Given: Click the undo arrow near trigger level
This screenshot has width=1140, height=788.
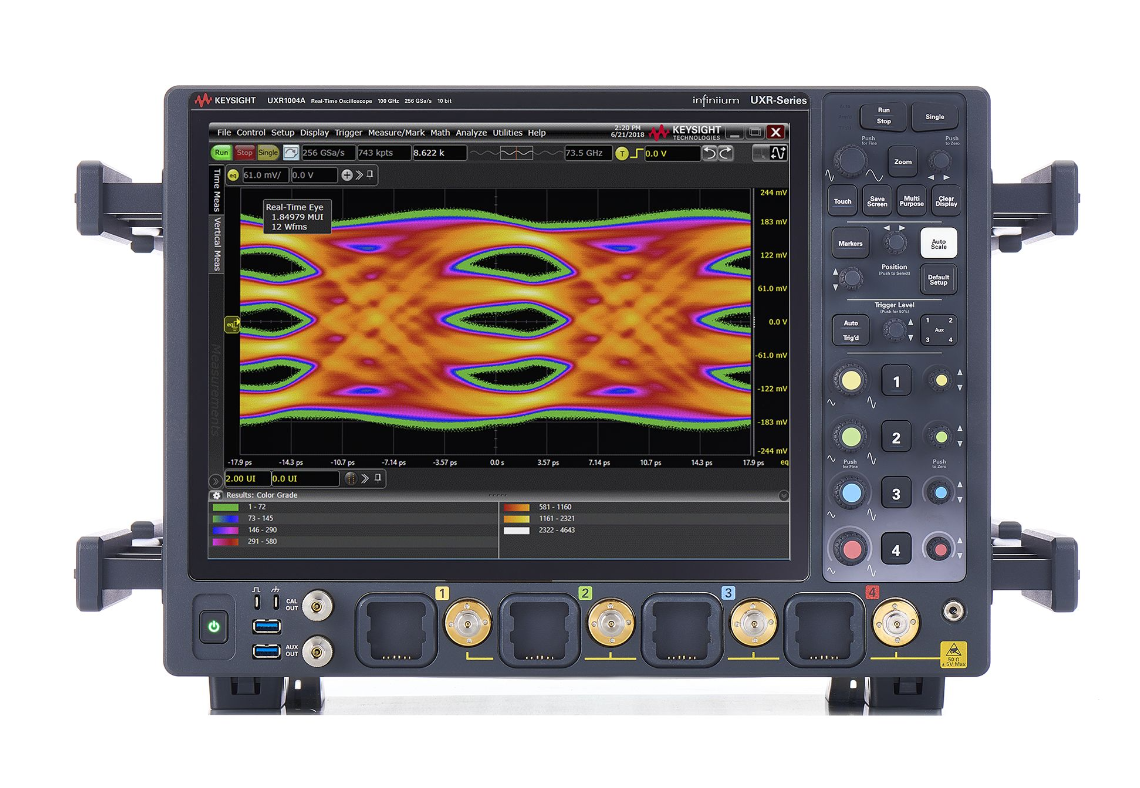Looking at the screenshot, I should pyautogui.click(x=711, y=153).
